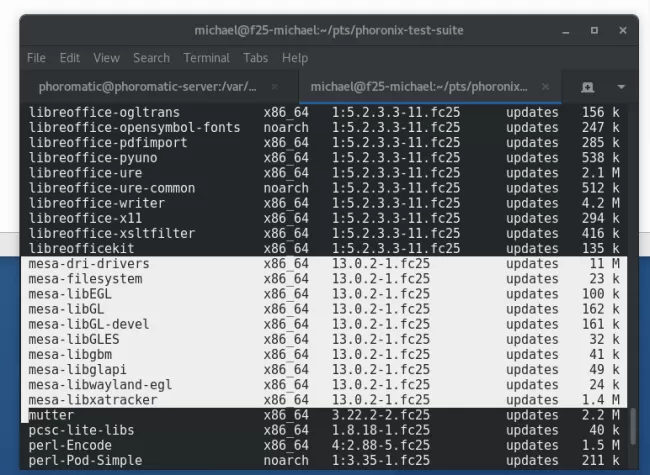Click version 1.8.18-1.fc25 text

click(381, 430)
